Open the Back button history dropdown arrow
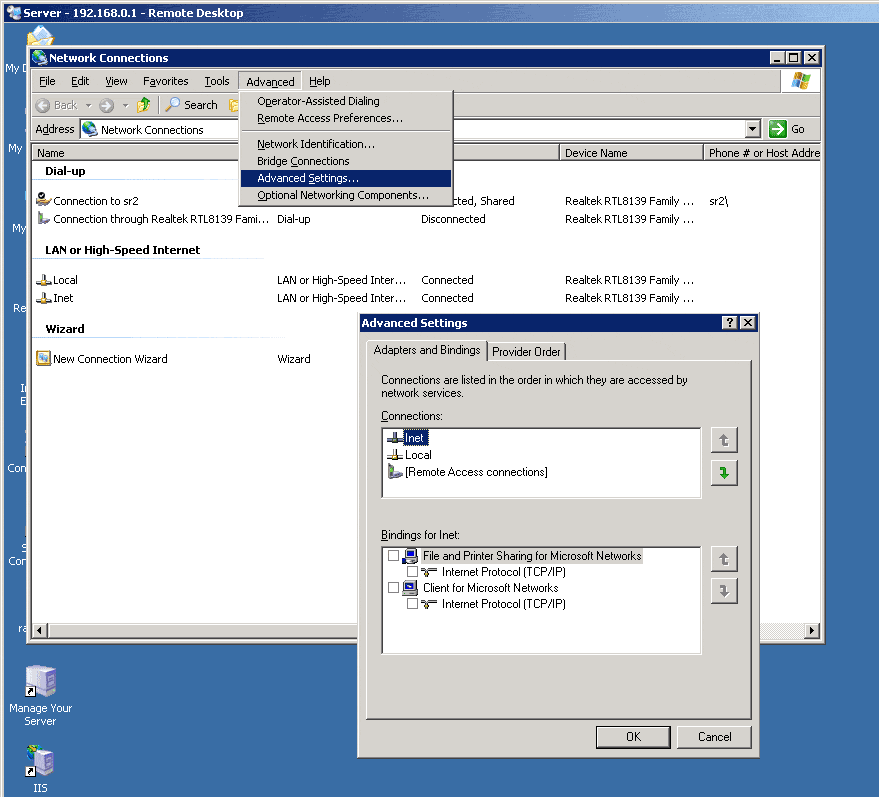The image size is (879, 797). click(88, 105)
